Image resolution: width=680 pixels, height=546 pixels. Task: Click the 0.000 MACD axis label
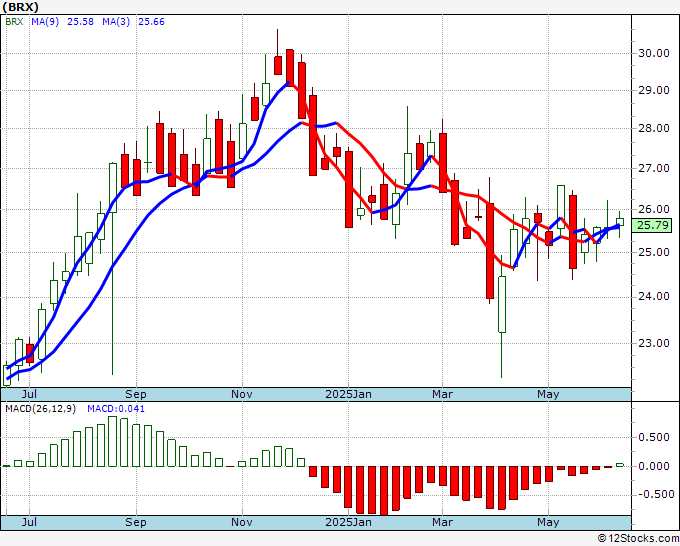654,466
